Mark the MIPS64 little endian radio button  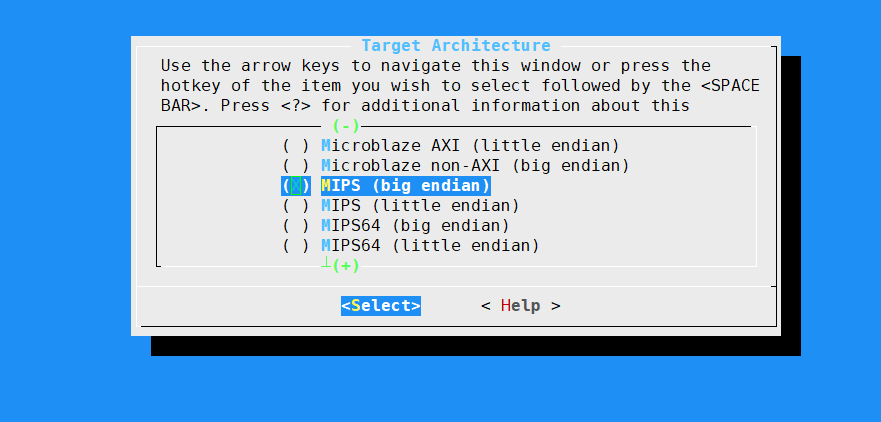click(x=296, y=246)
